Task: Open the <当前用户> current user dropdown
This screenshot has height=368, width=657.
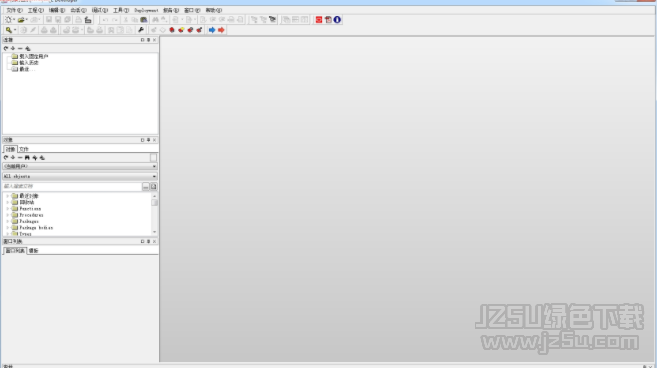Action: (80, 166)
